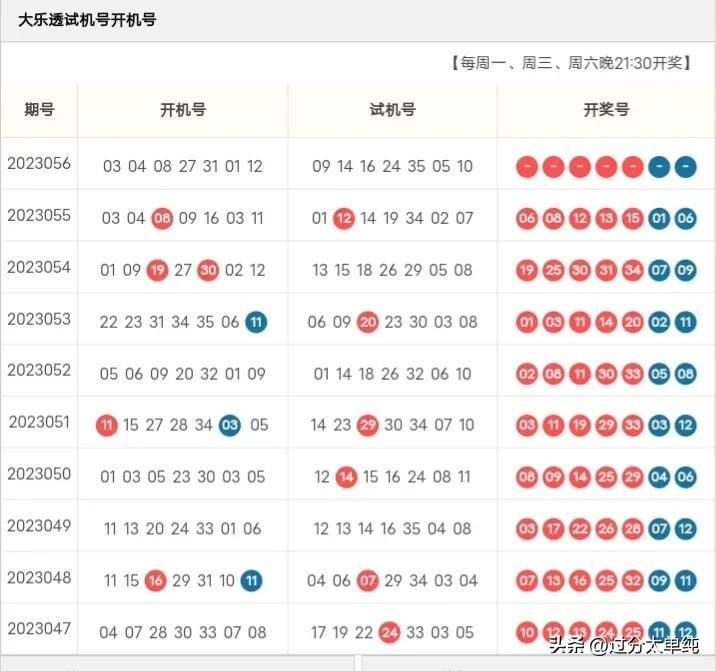Click period number 2023053
Screen dimensions: 716x671
click(x=39, y=319)
